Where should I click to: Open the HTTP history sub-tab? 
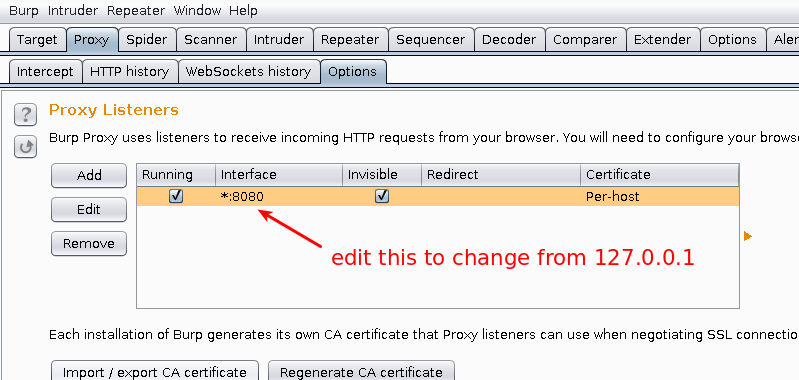click(x=129, y=72)
